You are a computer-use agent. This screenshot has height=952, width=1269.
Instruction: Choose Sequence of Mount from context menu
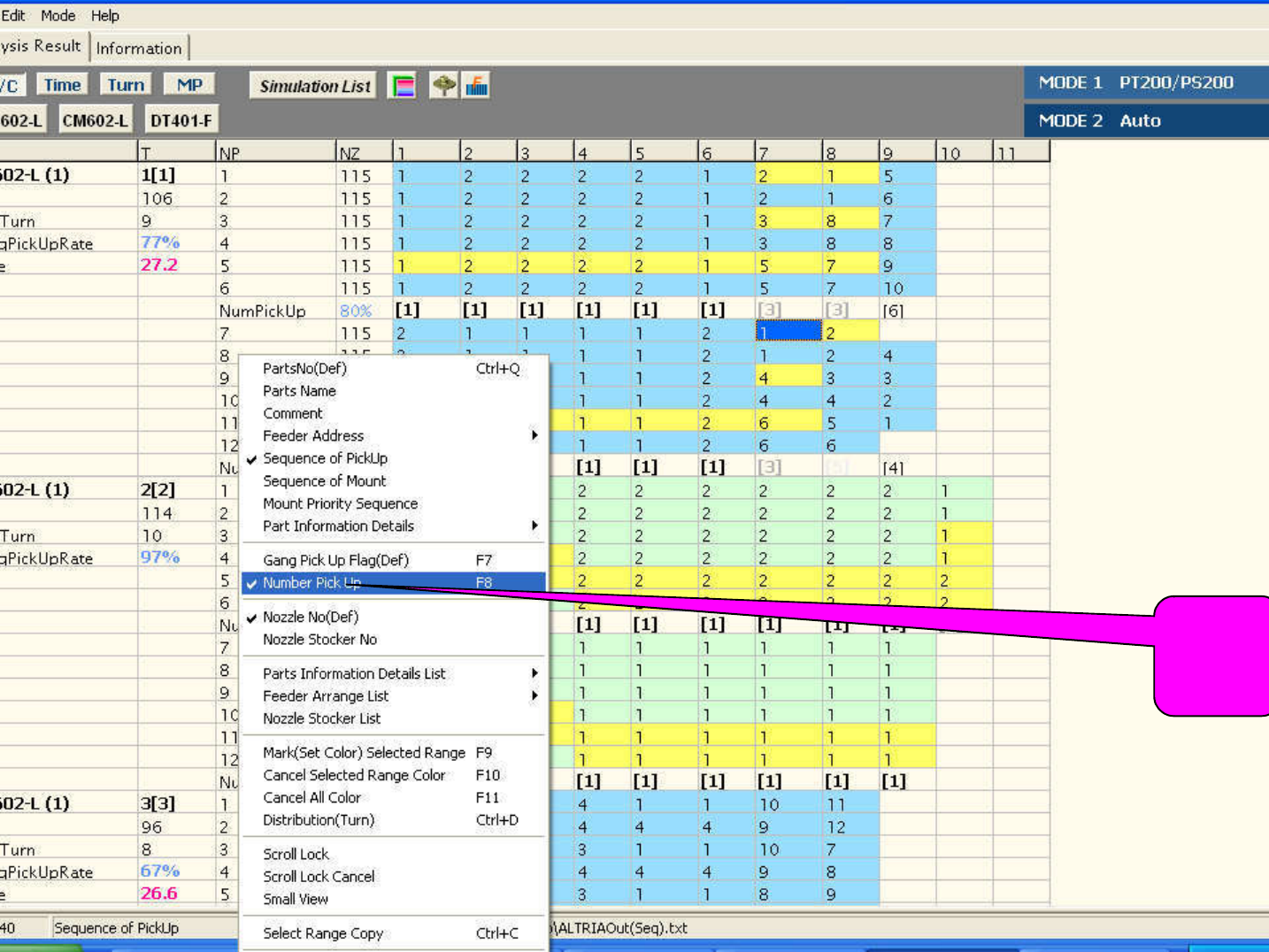324,480
